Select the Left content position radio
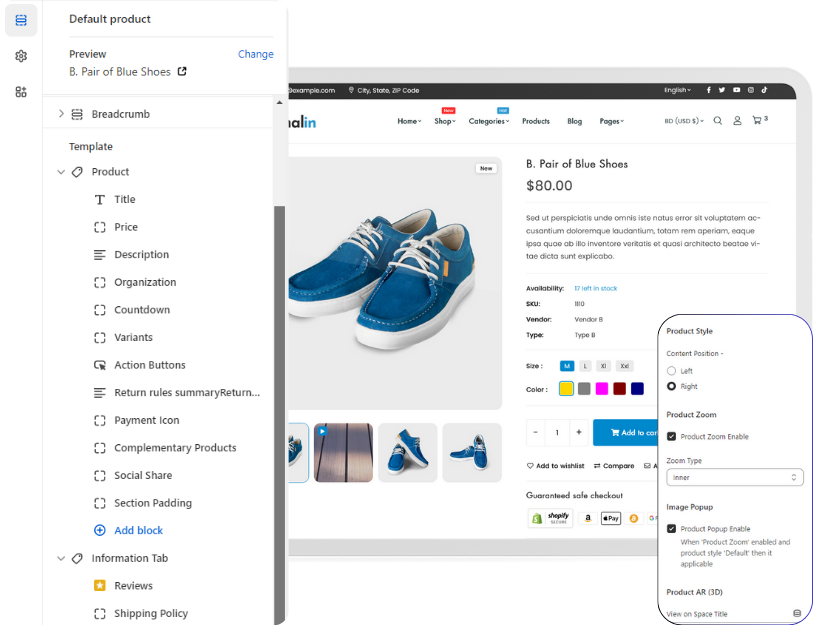The height and width of the screenshot is (625, 813). (671, 371)
